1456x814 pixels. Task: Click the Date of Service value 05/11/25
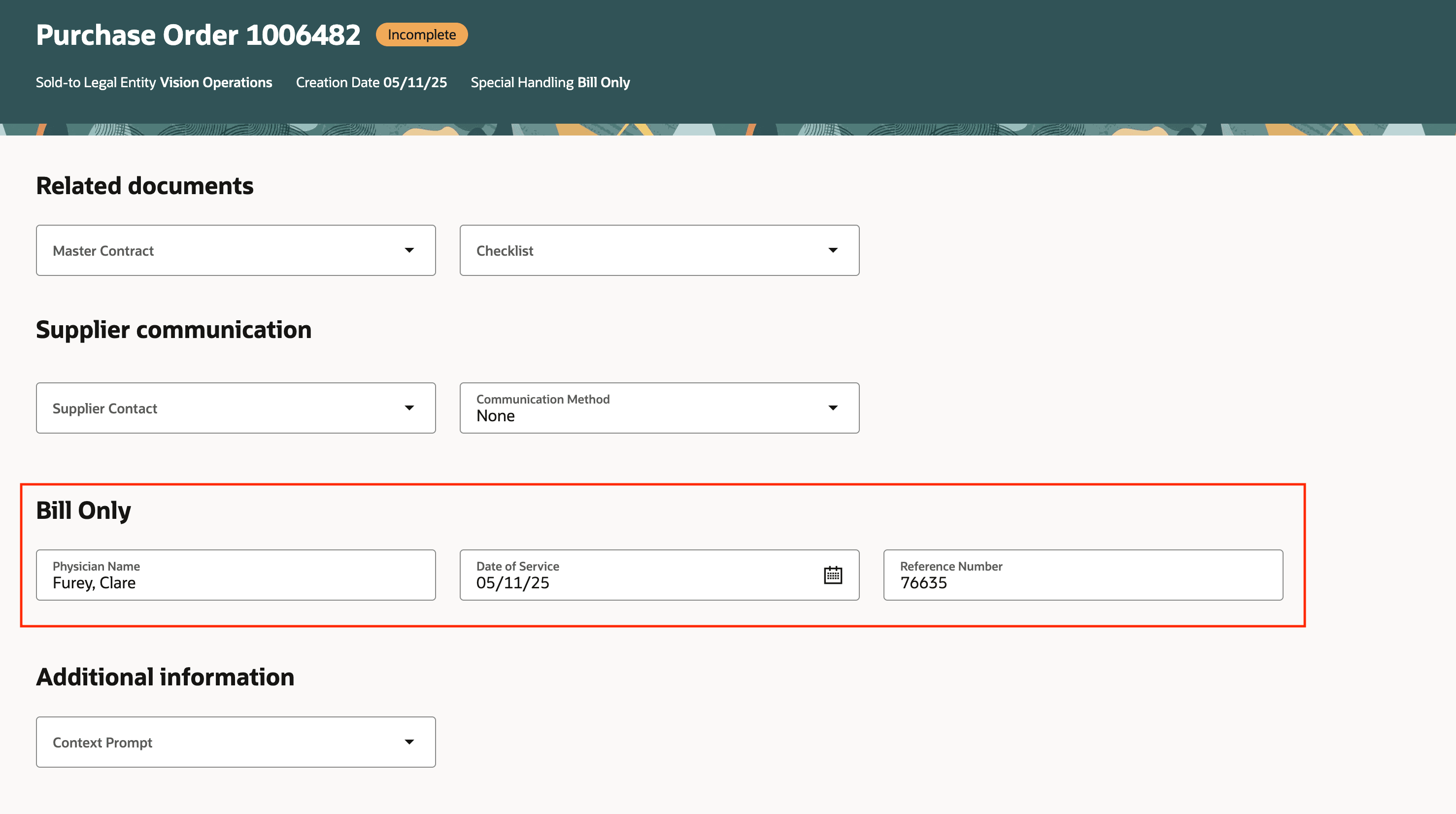pyautogui.click(x=512, y=582)
